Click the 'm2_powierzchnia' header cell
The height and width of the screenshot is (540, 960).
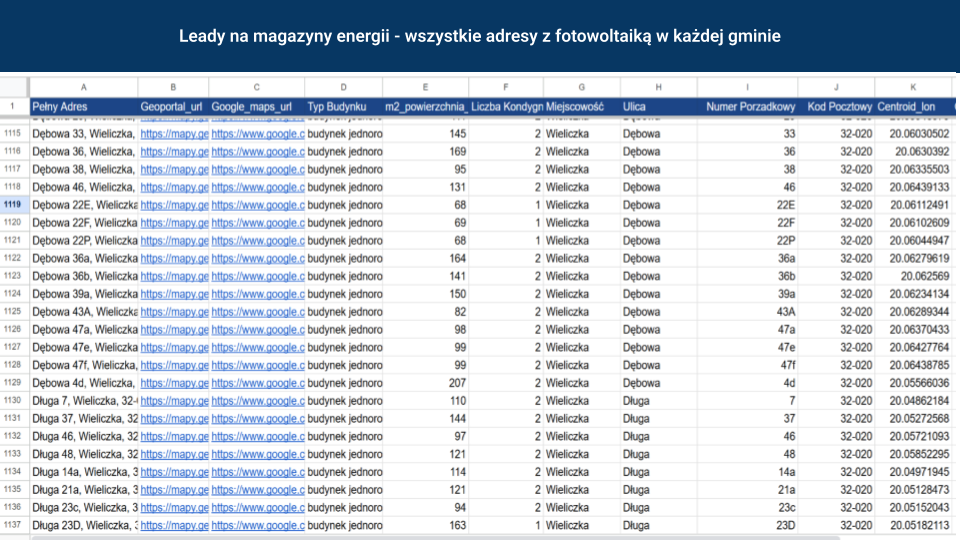426,107
